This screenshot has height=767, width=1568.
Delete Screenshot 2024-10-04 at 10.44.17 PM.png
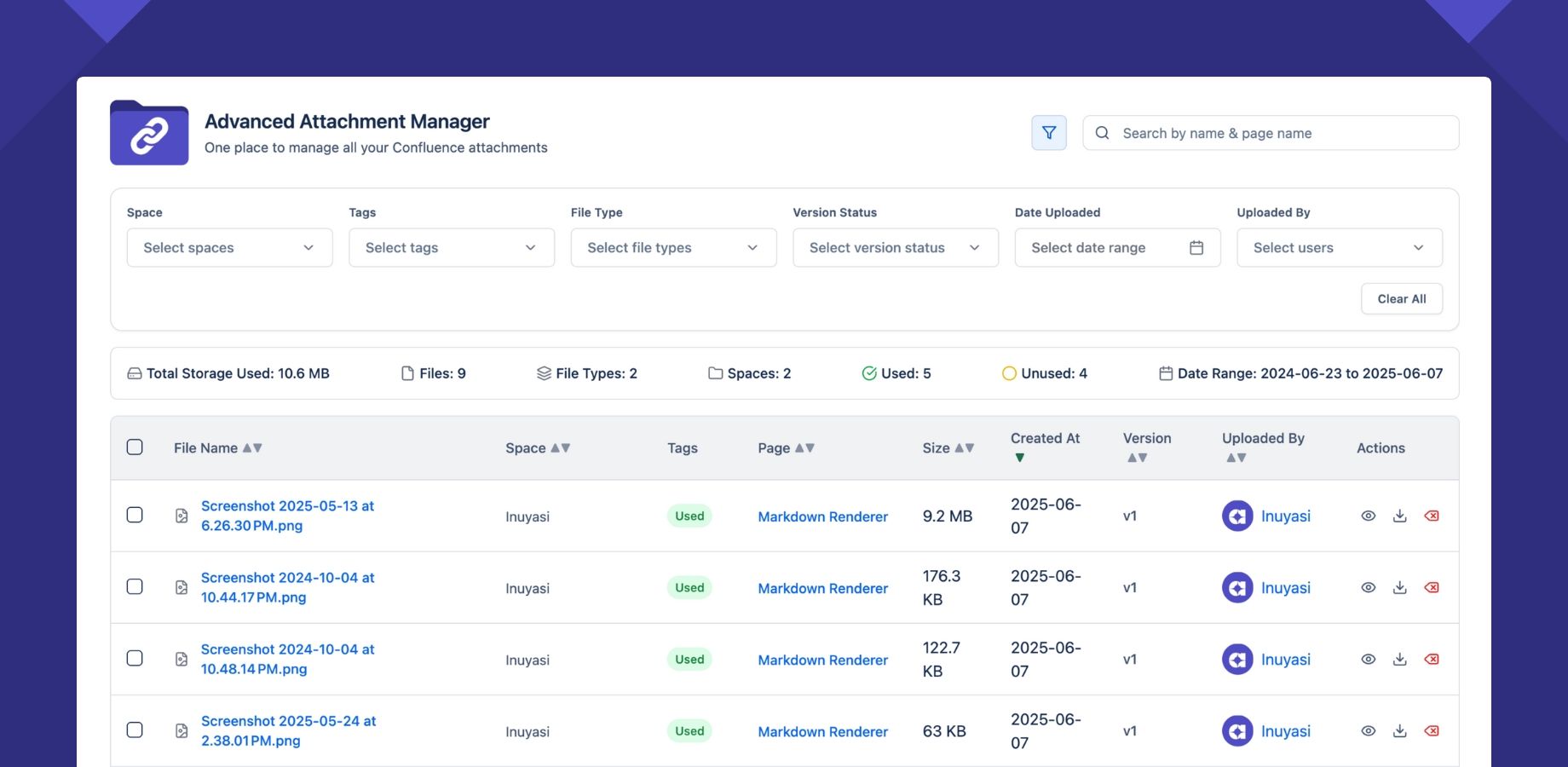[x=1432, y=587]
